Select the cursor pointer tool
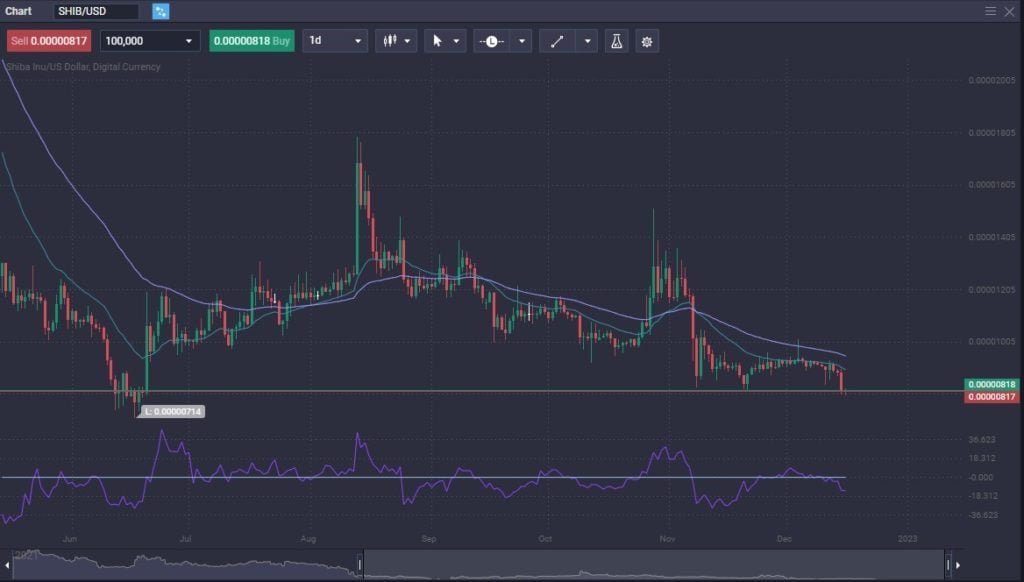Image resolution: width=1024 pixels, height=582 pixels. [x=437, y=41]
